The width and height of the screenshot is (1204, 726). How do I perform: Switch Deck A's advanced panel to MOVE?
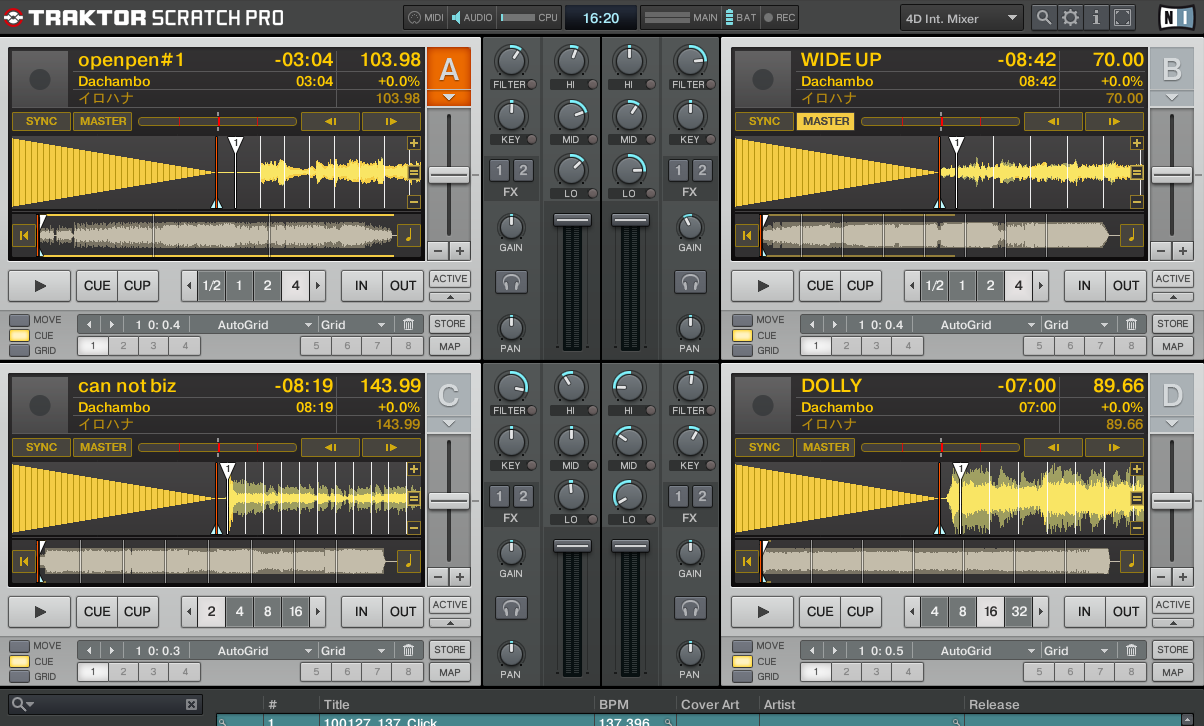click(x=20, y=320)
